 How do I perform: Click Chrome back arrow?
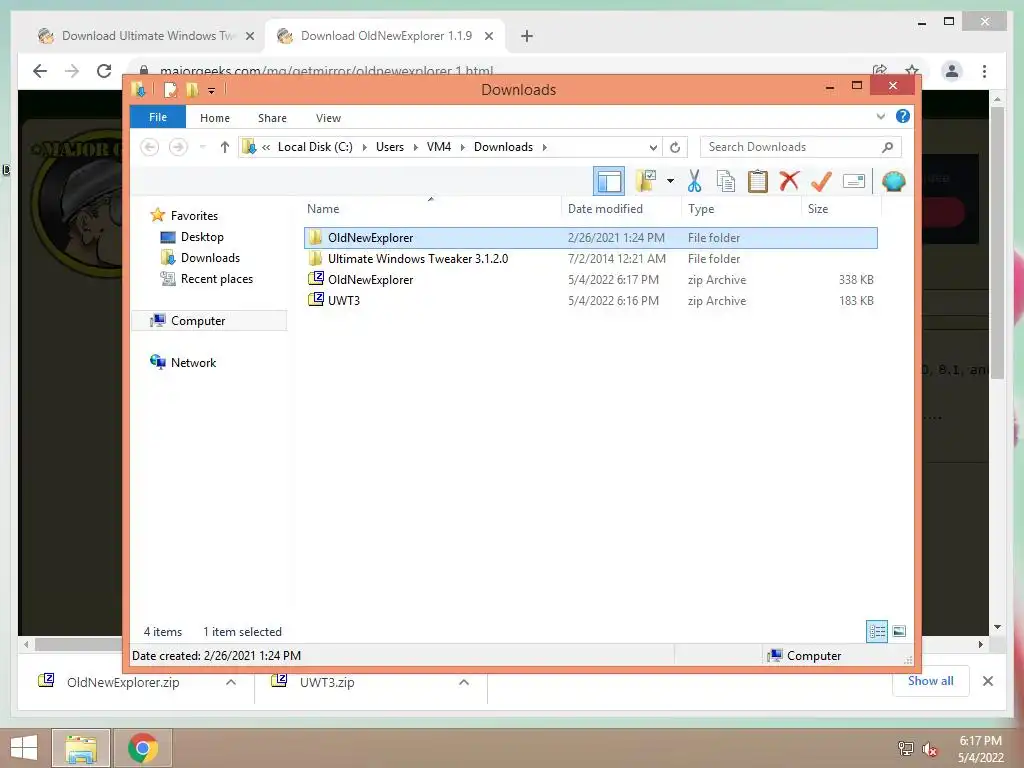tap(40, 71)
